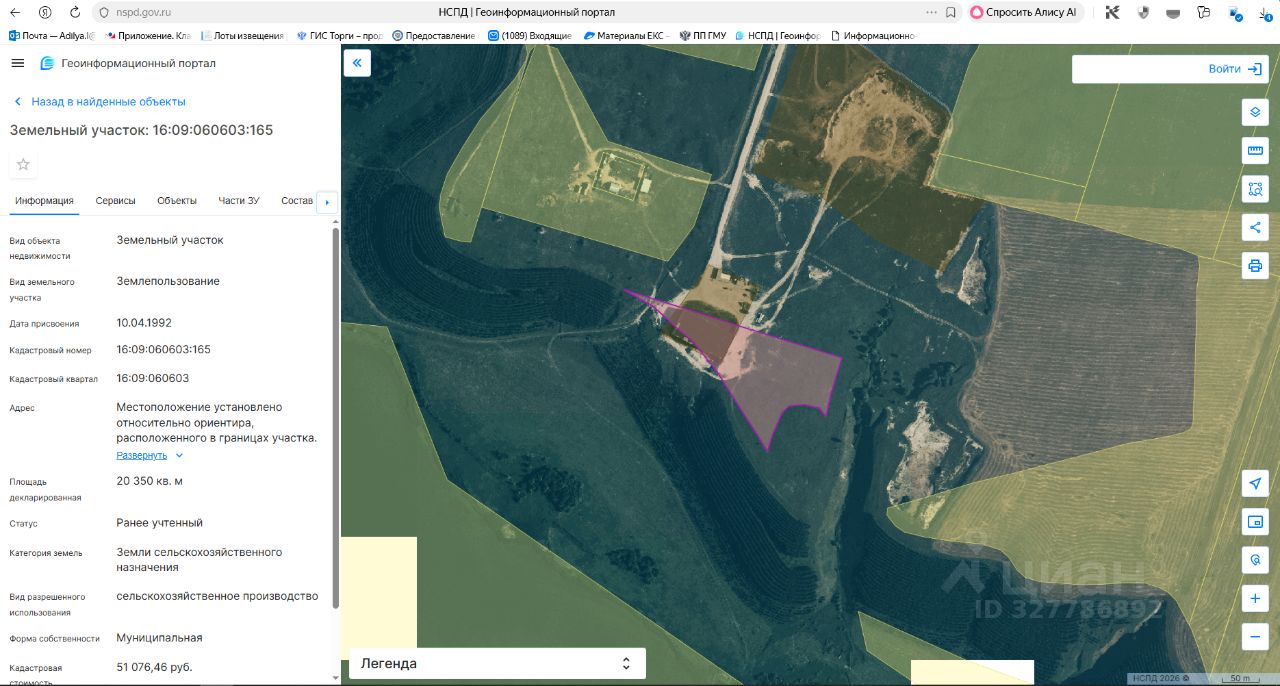Image resolution: width=1280 pixels, height=686 pixels.
Task: Add parcel to favorites with star icon
Action: click(x=23, y=164)
